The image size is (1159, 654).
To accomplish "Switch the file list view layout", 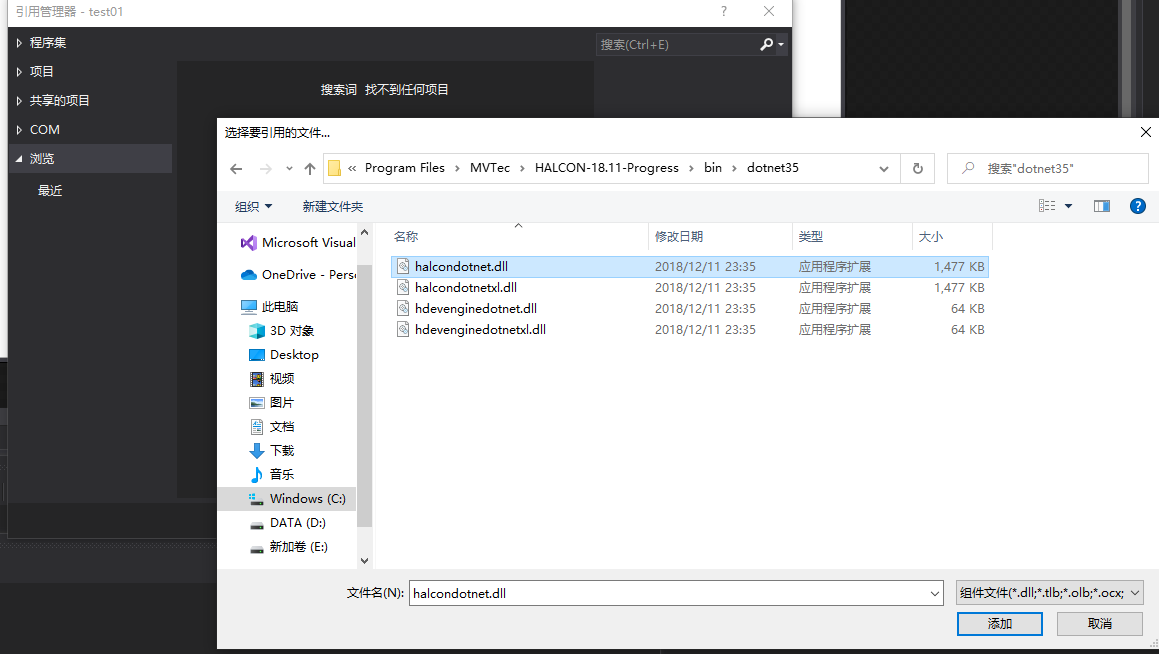I will (1048, 206).
